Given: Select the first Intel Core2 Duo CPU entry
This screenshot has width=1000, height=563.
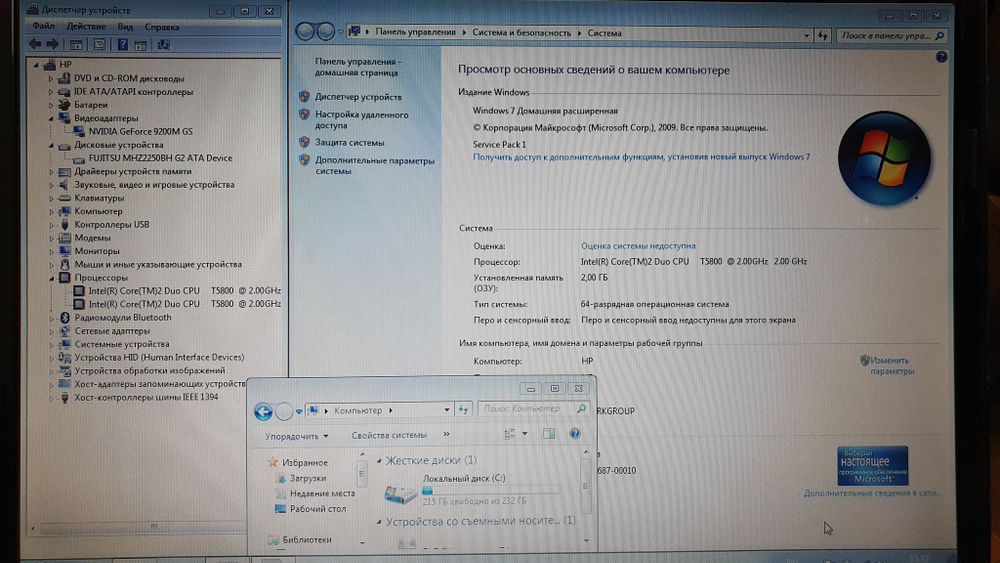Looking at the screenshot, I should [184, 291].
